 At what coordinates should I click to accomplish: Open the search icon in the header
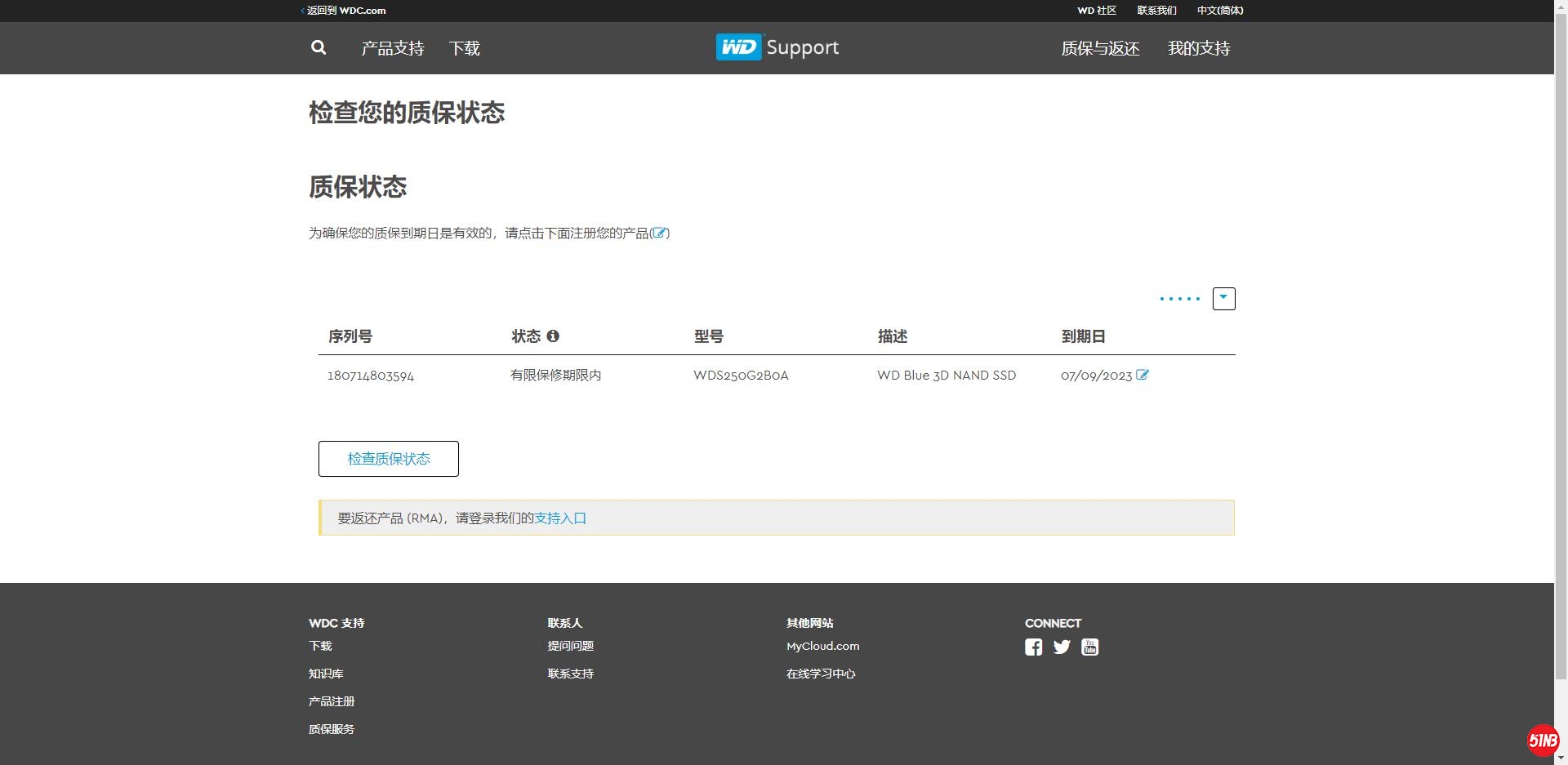[318, 47]
